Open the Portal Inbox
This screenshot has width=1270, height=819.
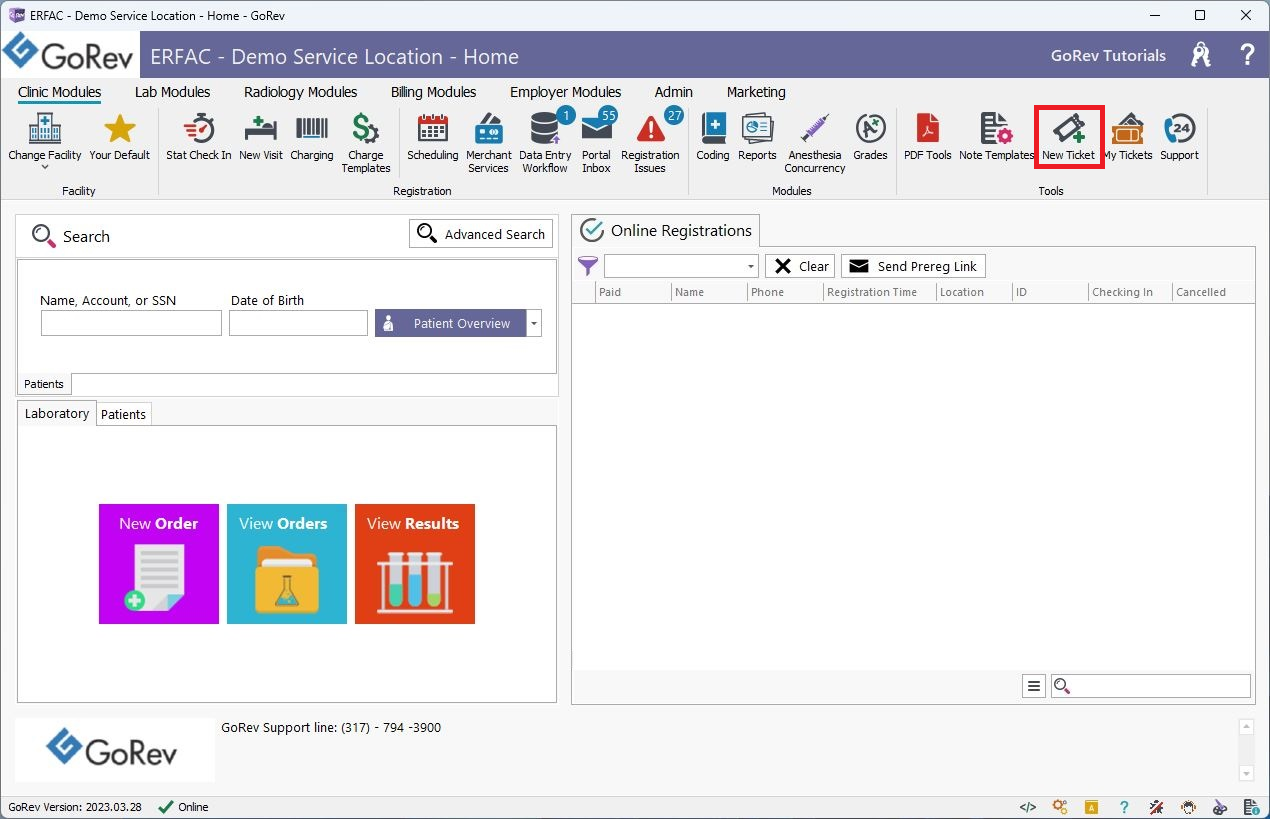[596, 142]
